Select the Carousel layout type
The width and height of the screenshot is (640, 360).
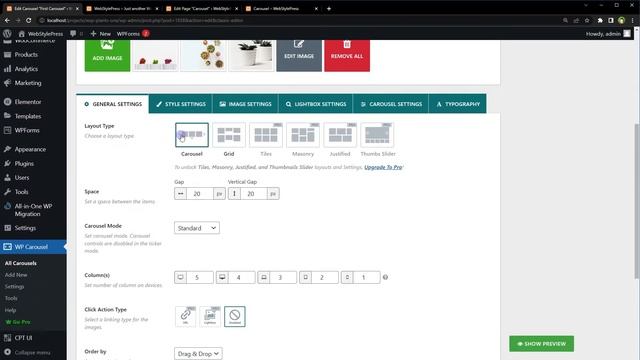pos(192,135)
